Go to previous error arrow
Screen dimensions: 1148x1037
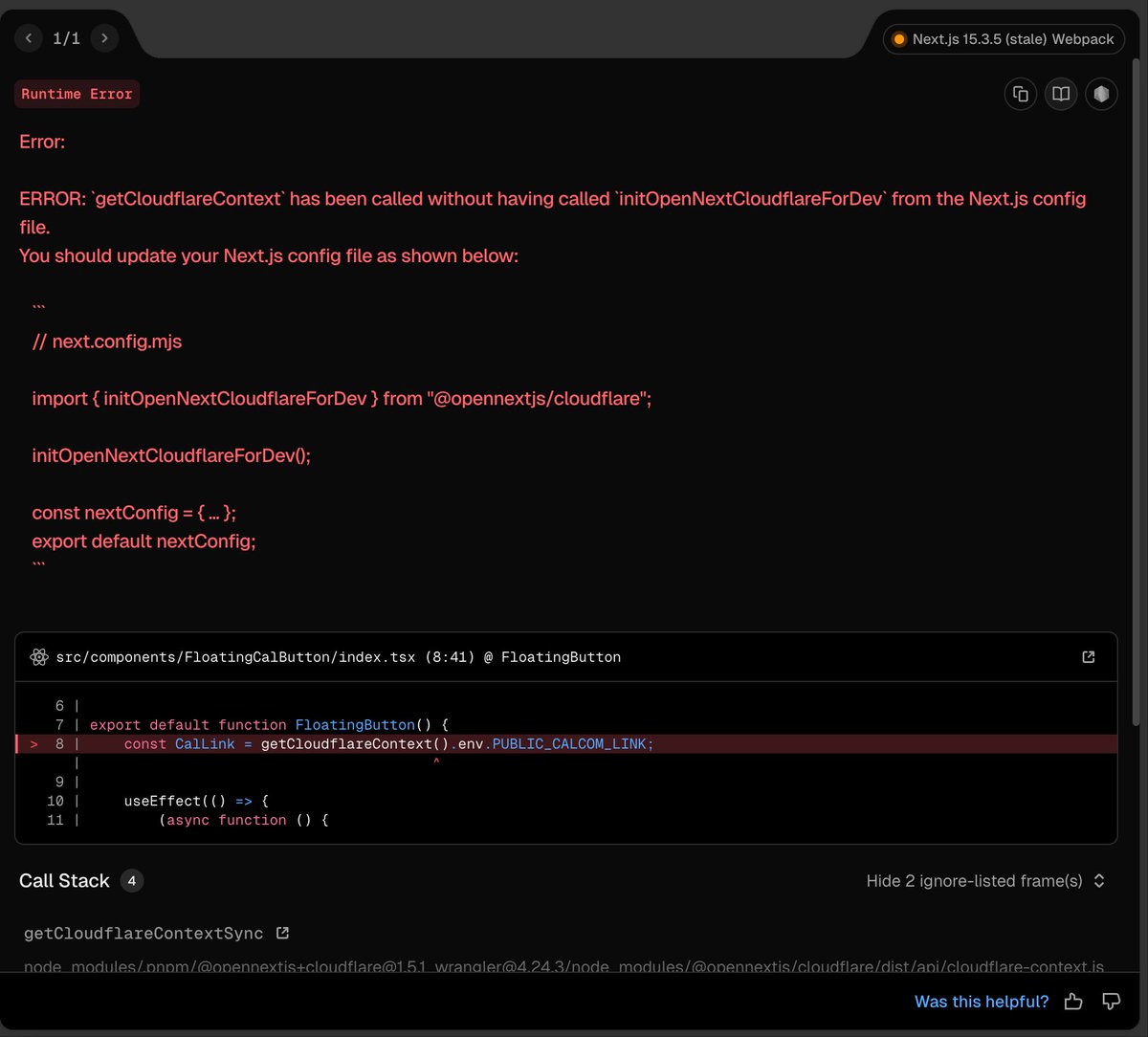point(29,38)
